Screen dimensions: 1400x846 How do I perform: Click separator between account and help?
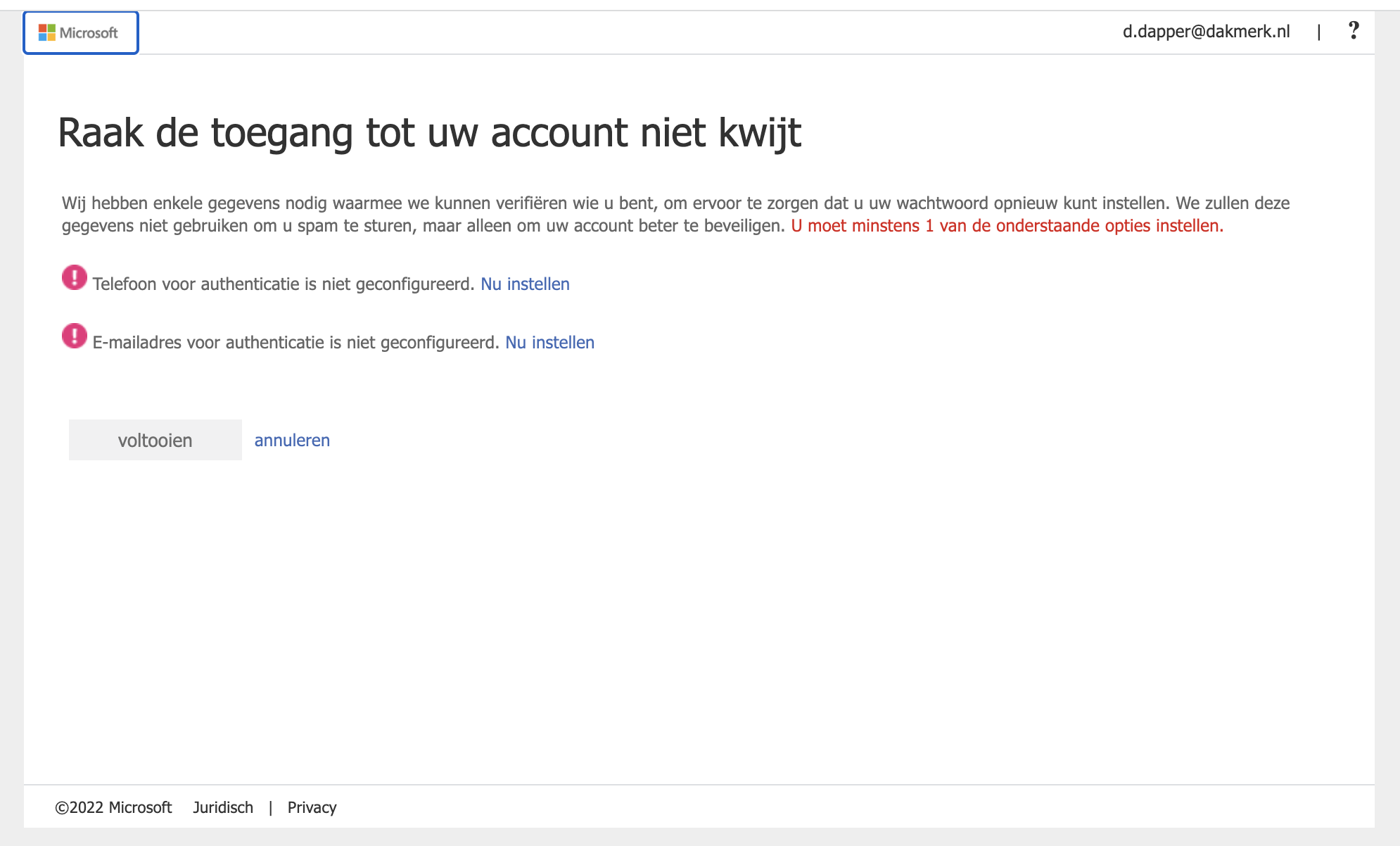point(1318,32)
